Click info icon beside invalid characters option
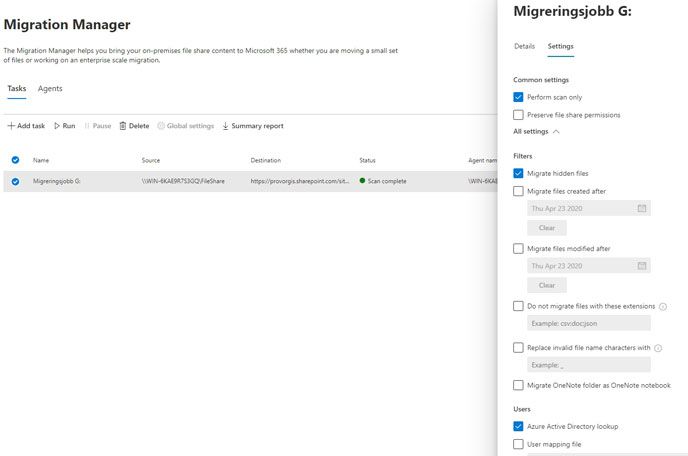This screenshot has height=456, width=688. 659,348
